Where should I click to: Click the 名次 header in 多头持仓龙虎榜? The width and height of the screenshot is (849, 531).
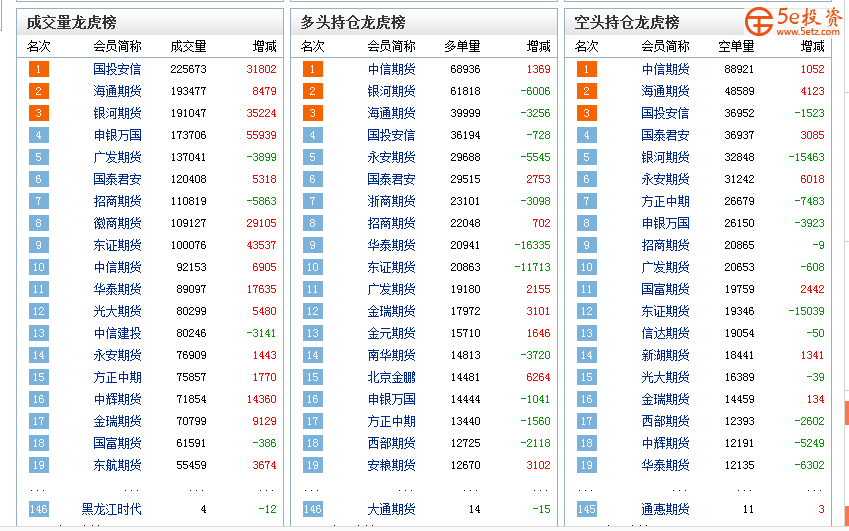312,47
